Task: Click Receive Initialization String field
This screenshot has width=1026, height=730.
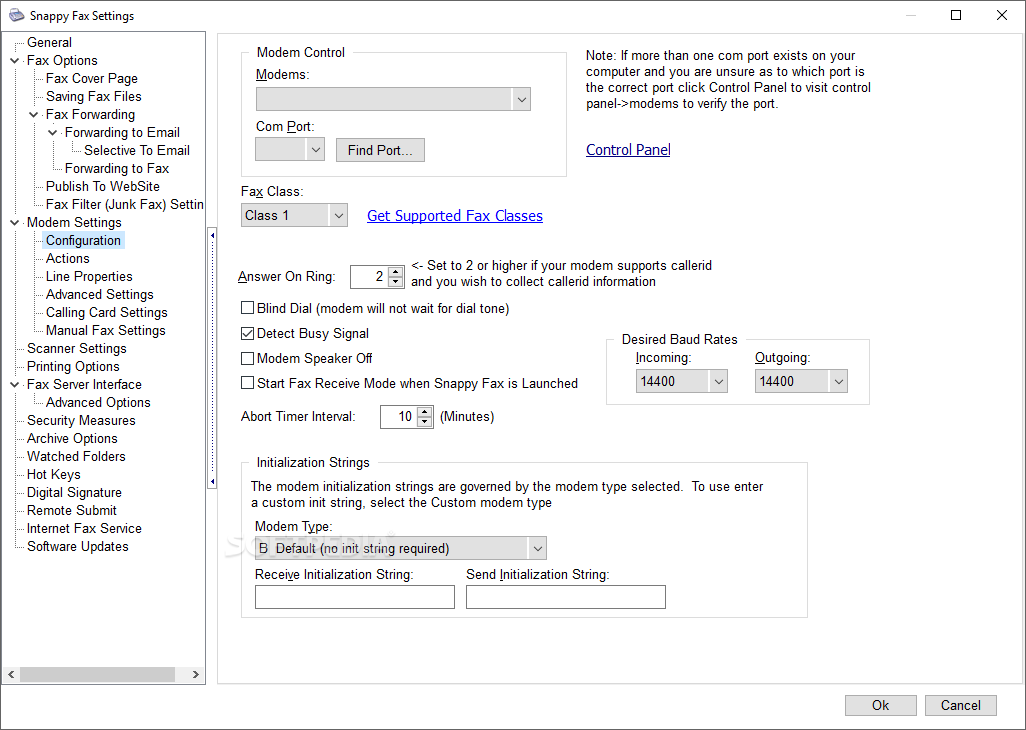Action: click(x=355, y=597)
